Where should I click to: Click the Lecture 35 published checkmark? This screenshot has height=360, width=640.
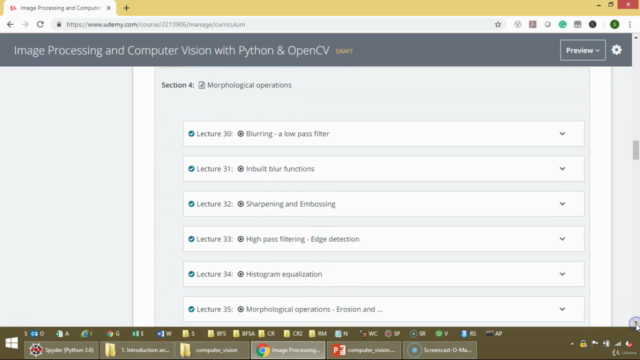[x=191, y=309]
